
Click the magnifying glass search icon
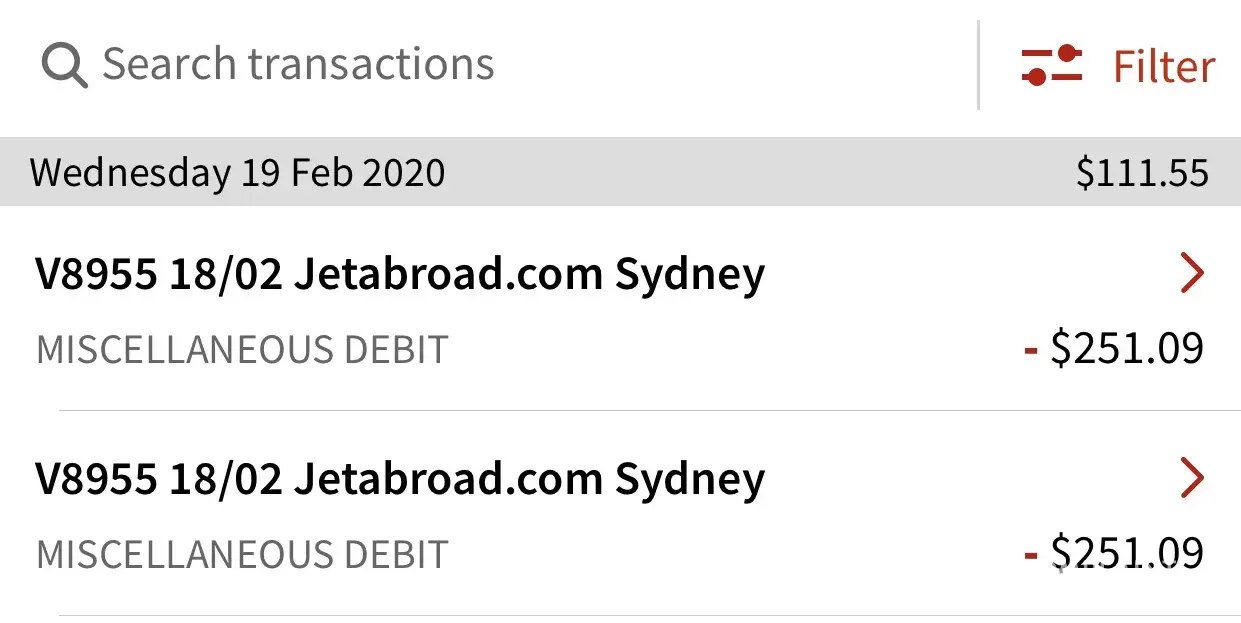64,65
